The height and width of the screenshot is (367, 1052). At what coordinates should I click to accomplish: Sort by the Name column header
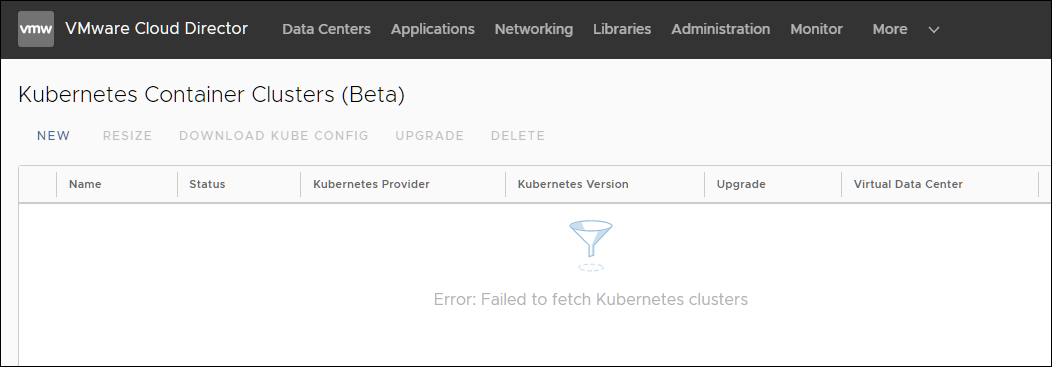click(x=85, y=184)
